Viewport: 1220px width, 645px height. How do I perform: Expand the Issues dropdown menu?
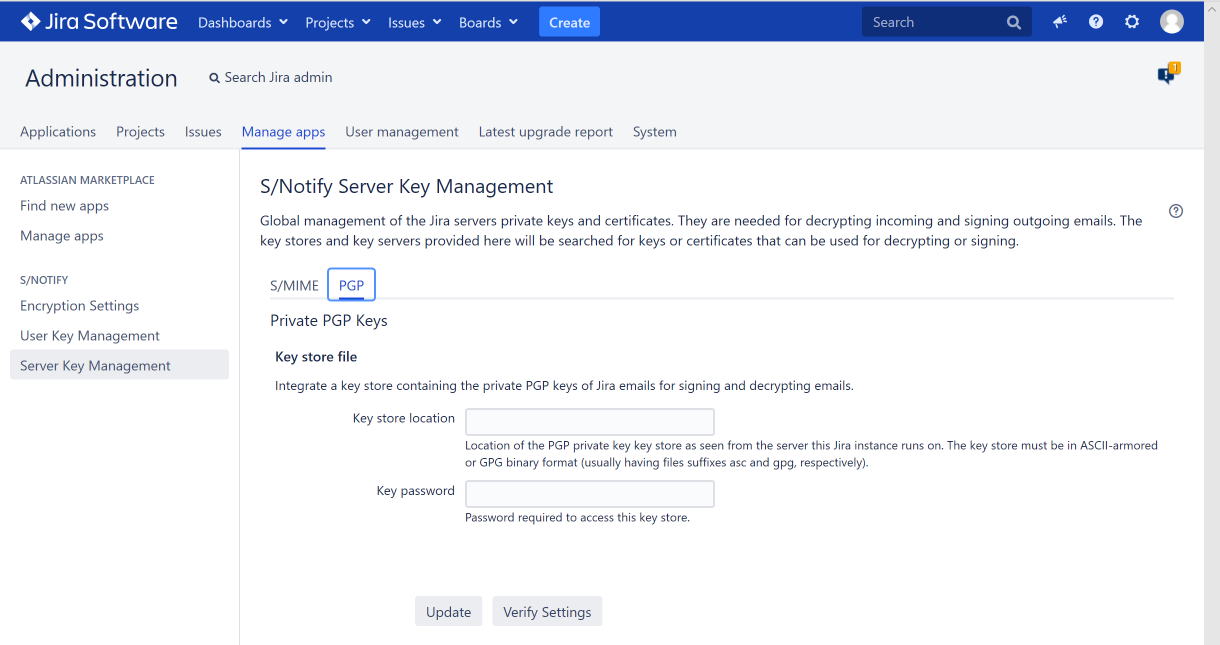click(414, 23)
